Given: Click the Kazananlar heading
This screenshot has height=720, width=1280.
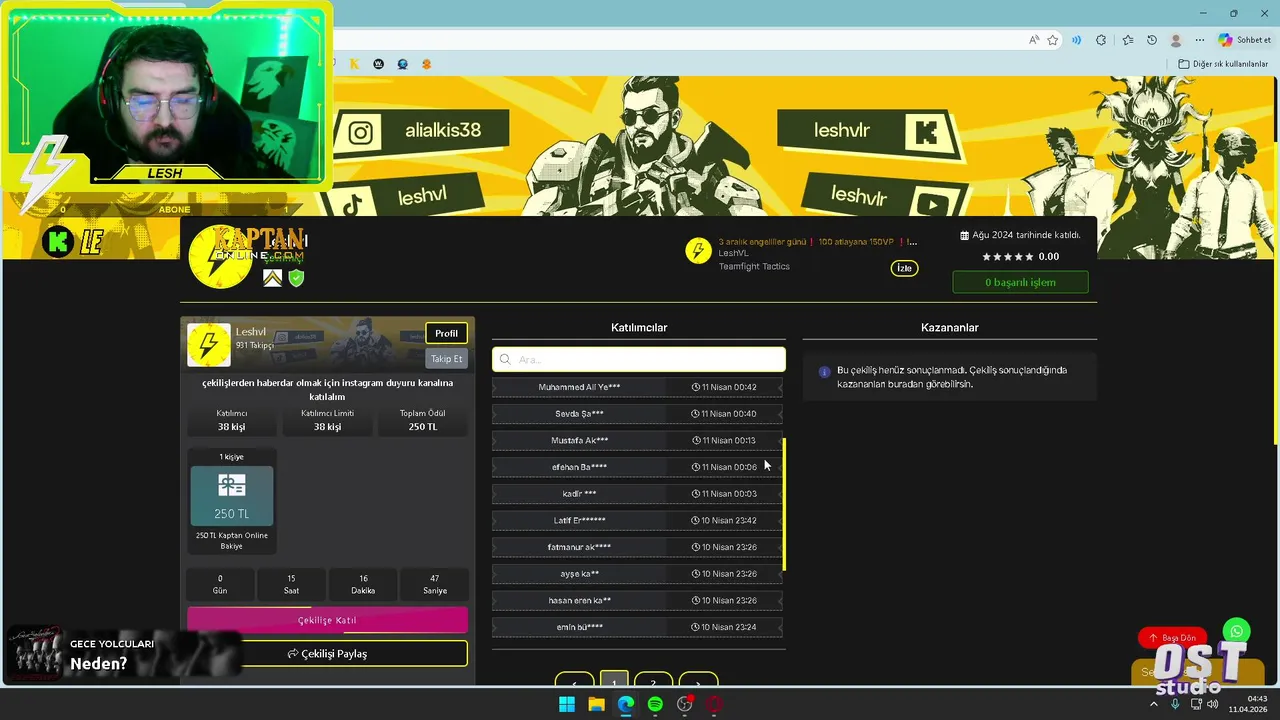Looking at the screenshot, I should [949, 327].
